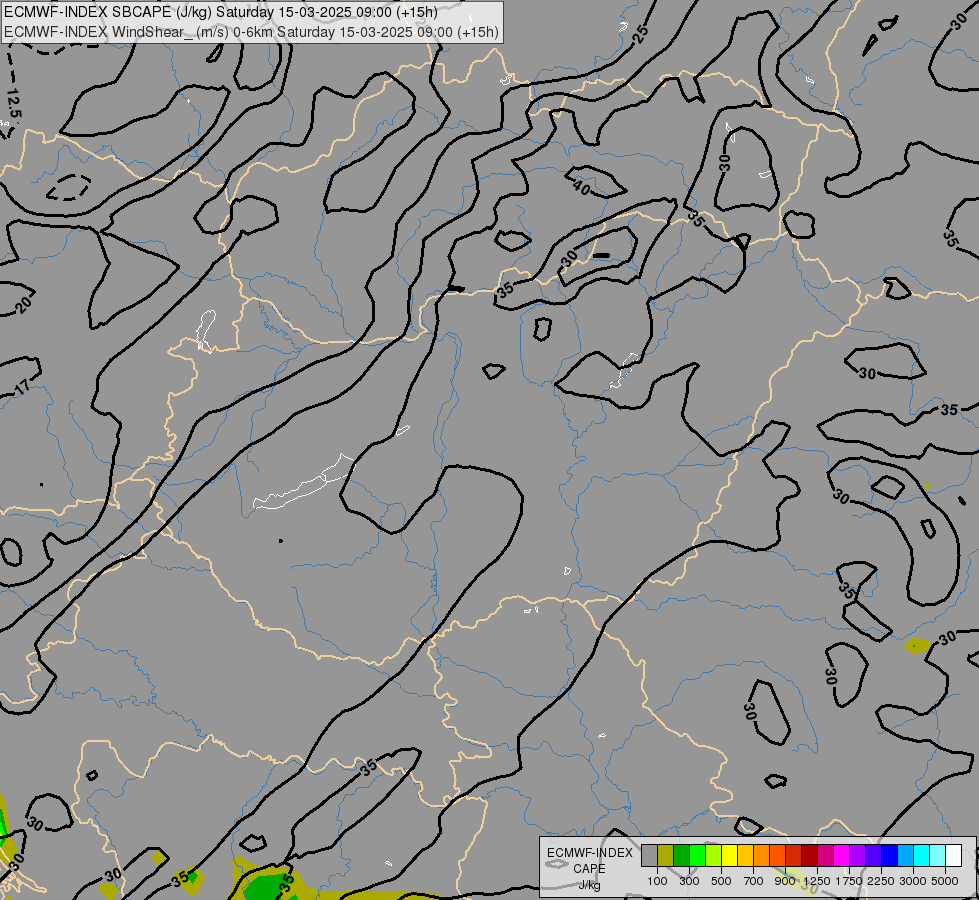Viewport: 979px width, 900px height.
Task: Click the J/kg unit in the legend
Action: tap(589, 885)
